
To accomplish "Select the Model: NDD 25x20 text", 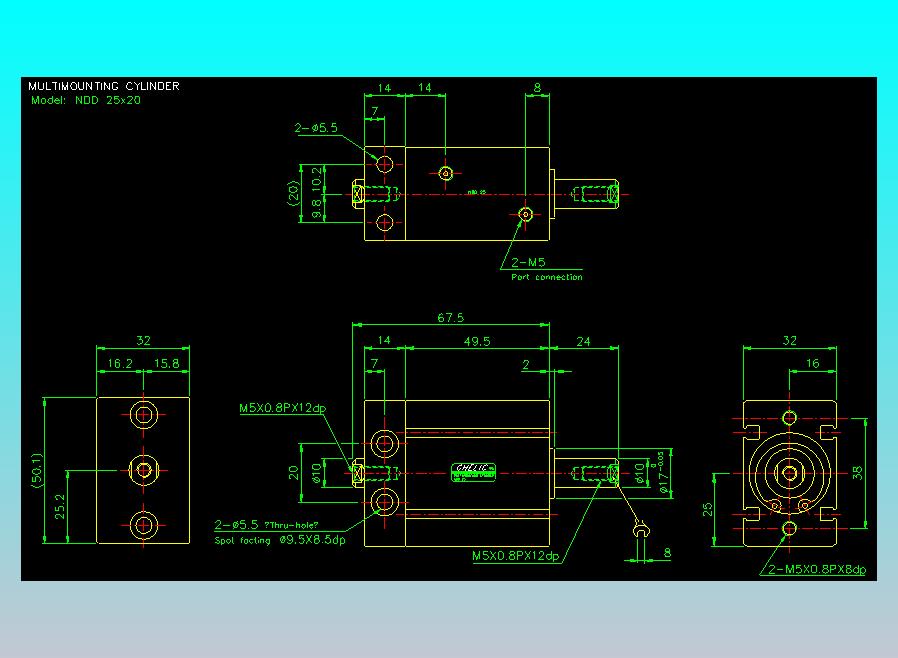I will coord(86,100).
